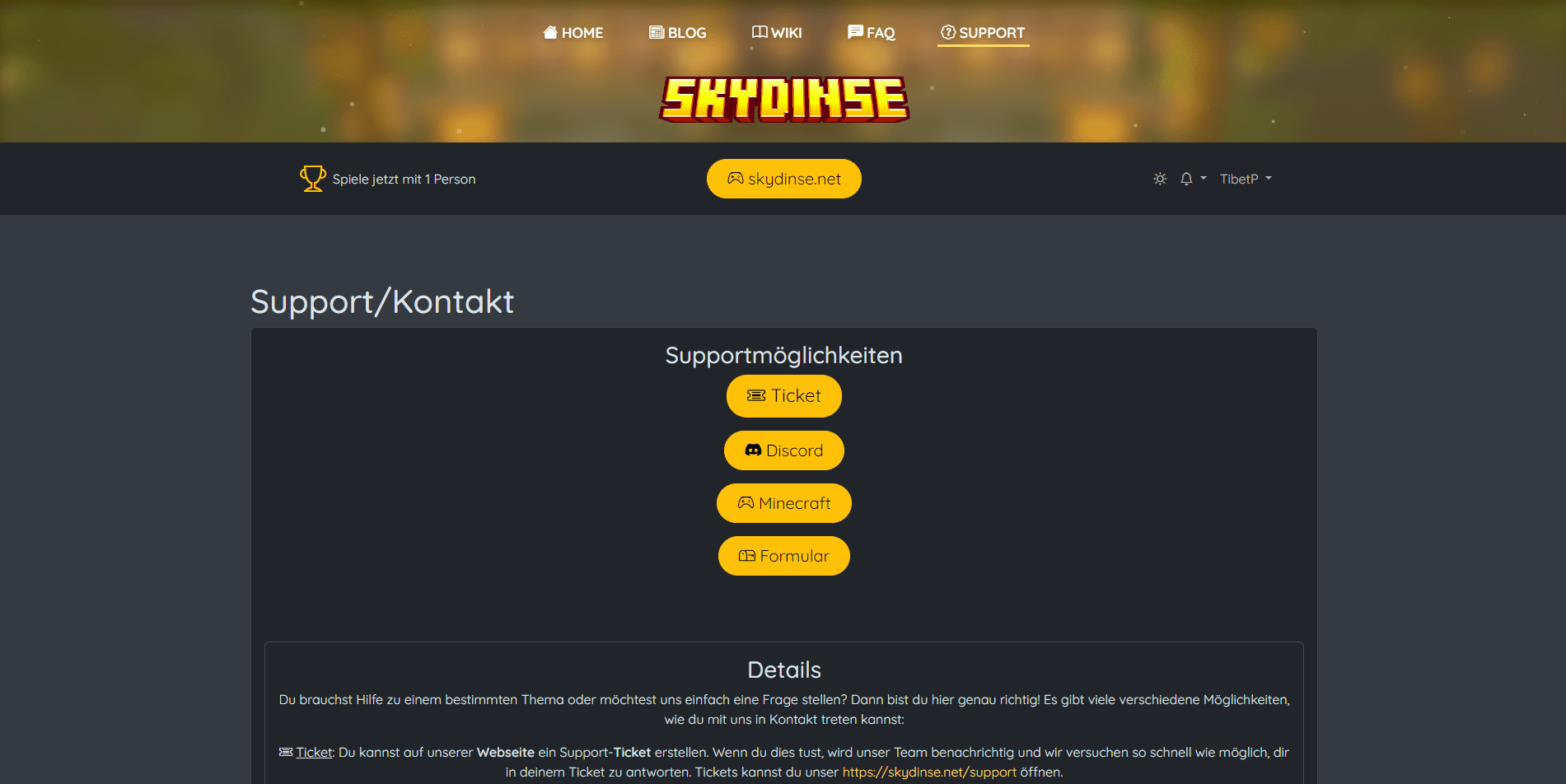This screenshot has width=1566, height=784.
Task: Open the TibetP user dropdown
Action: (1246, 179)
